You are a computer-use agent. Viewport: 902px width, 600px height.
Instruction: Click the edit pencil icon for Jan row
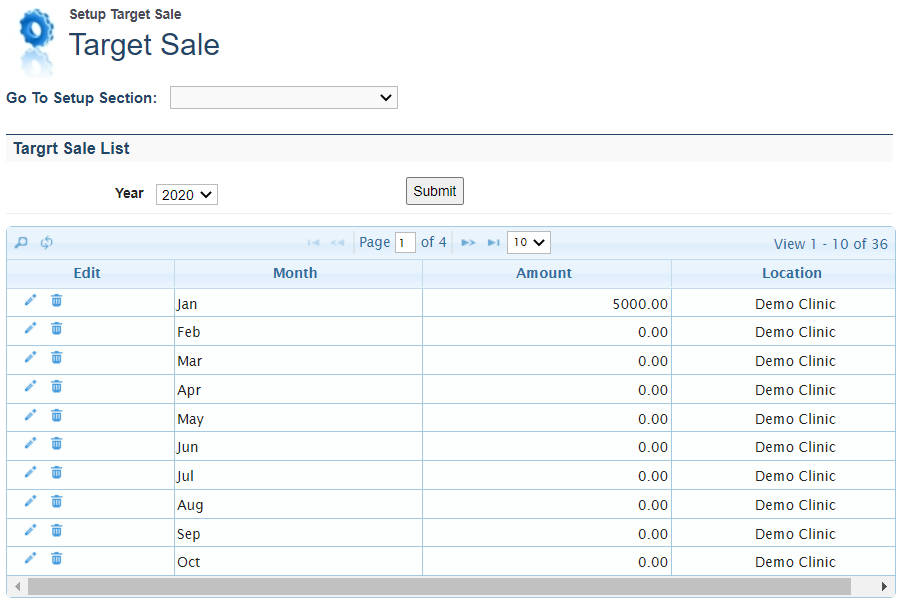(30, 301)
